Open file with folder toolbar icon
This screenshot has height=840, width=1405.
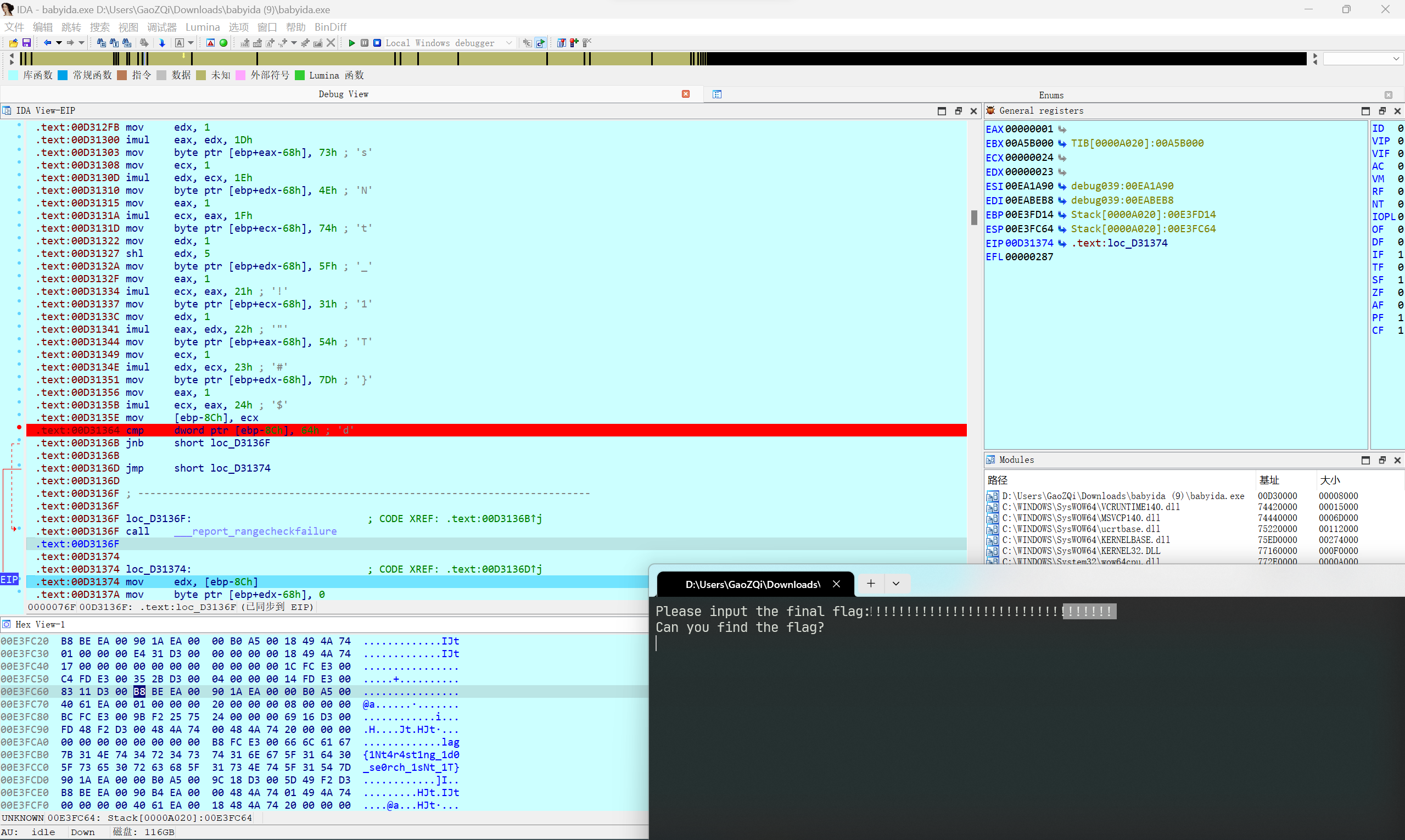tap(13, 43)
